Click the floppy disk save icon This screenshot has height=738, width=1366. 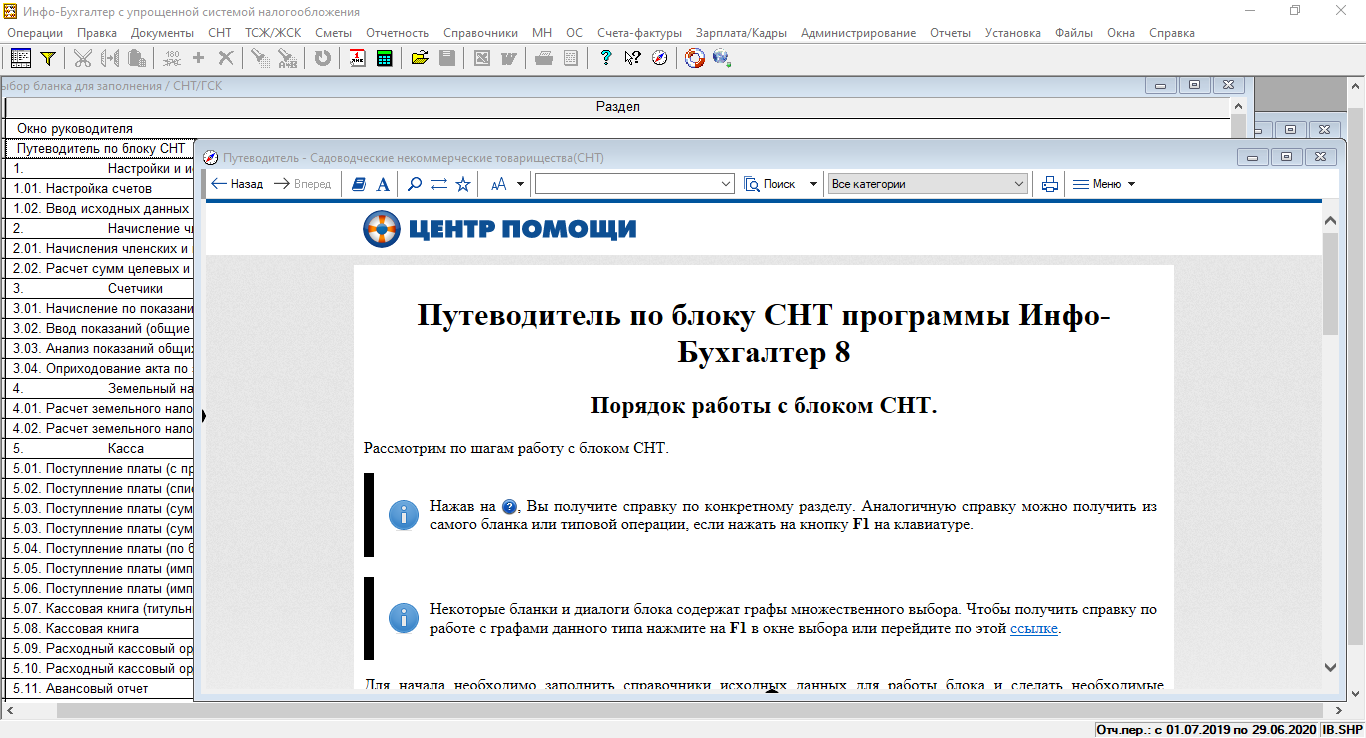pos(447,58)
